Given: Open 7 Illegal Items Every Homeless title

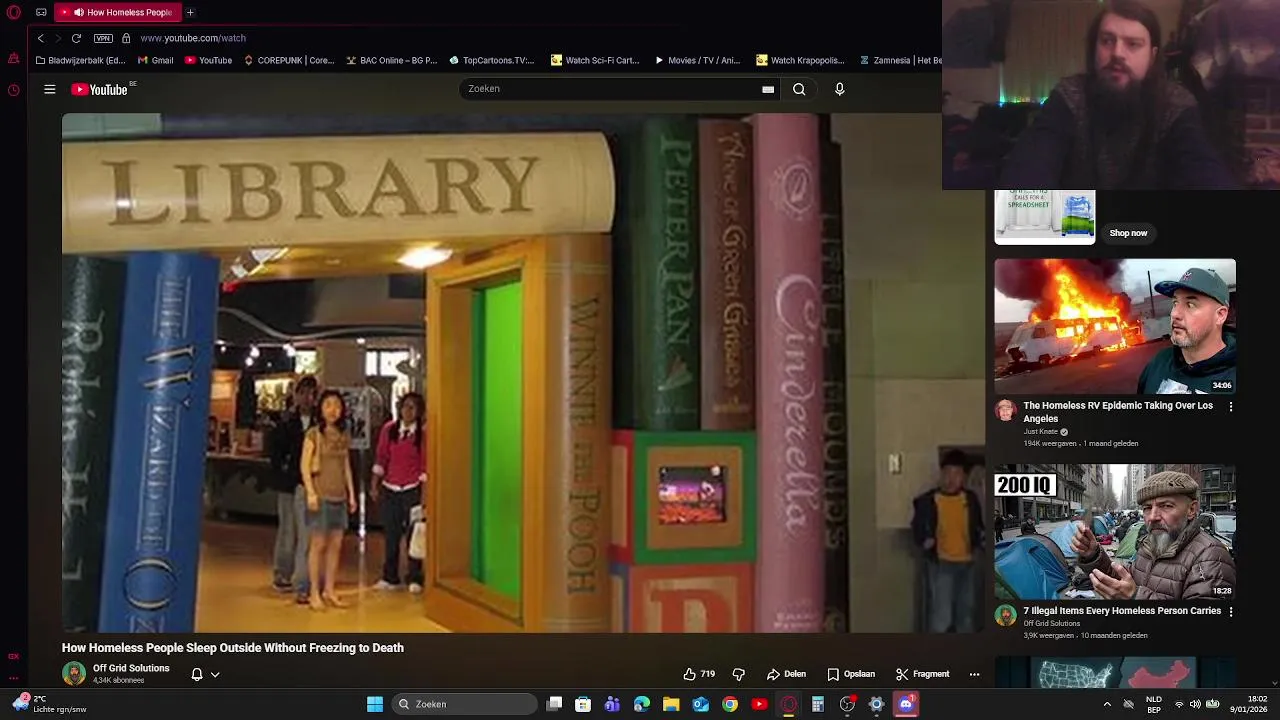Looking at the screenshot, I should tap(1122, 611).
